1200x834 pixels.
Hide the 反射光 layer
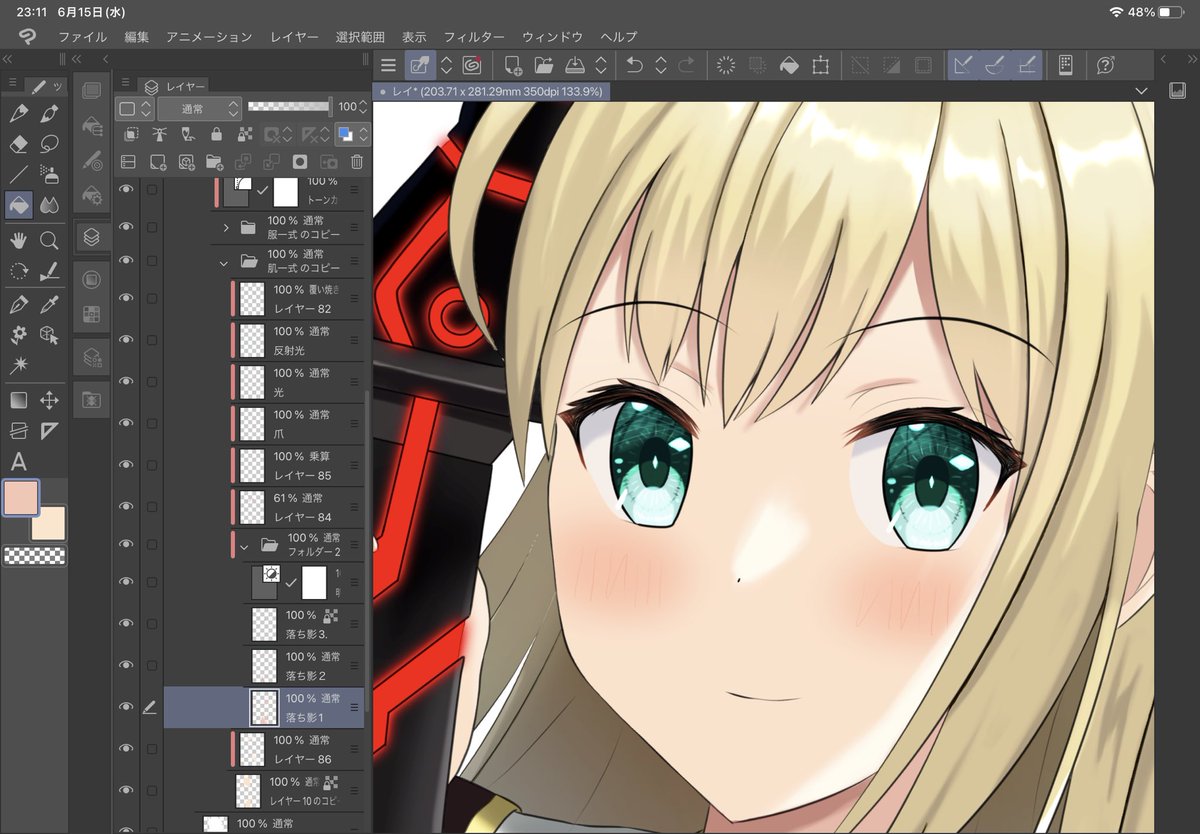click(126, 340)
